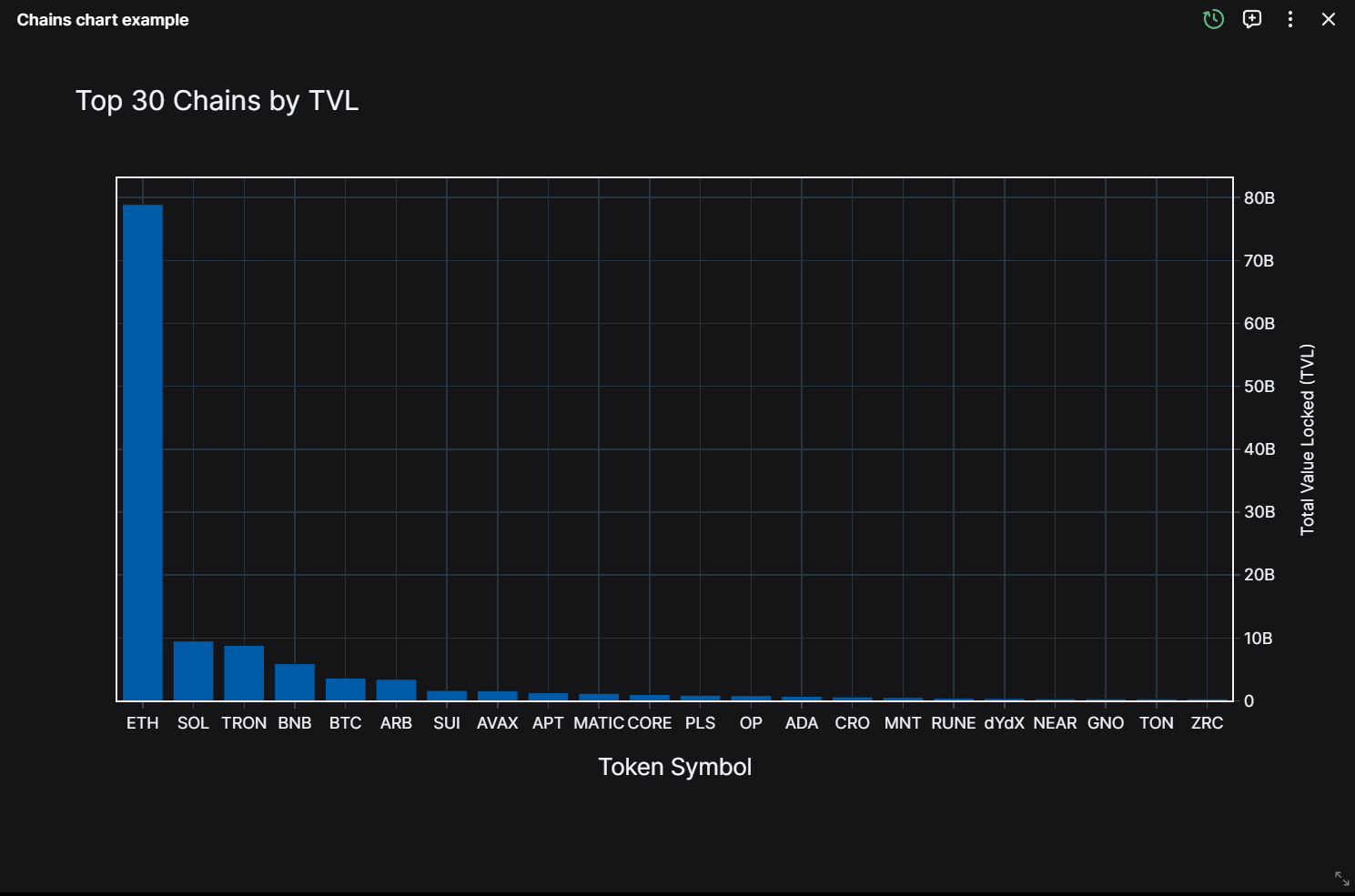Click the TON x-axis label

point(1157,723)
